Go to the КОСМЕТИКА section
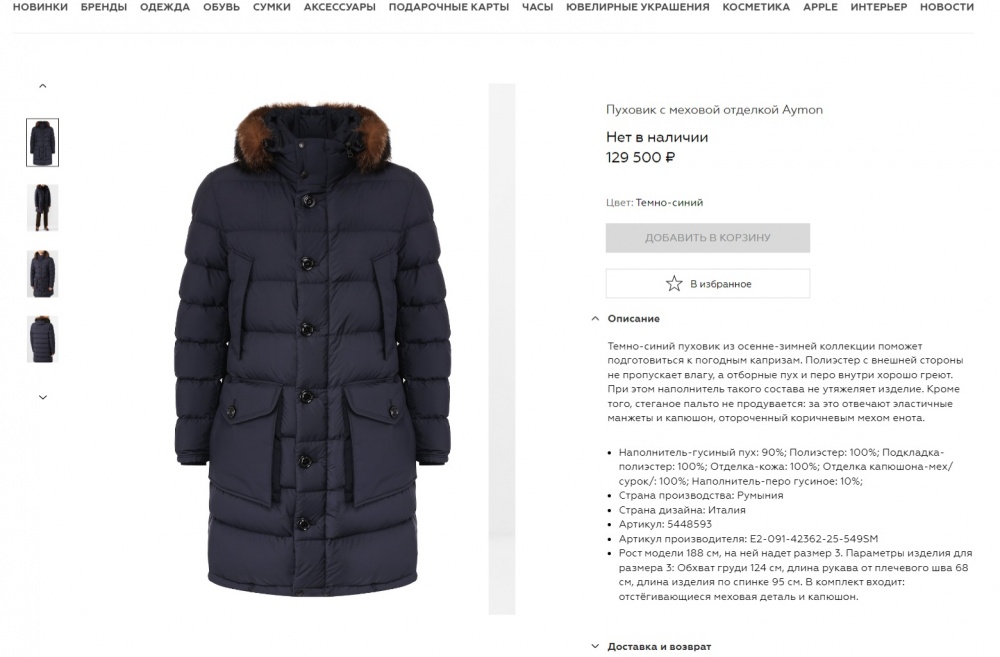Viewport: 1000px width, 657px height. pos(756,7)
